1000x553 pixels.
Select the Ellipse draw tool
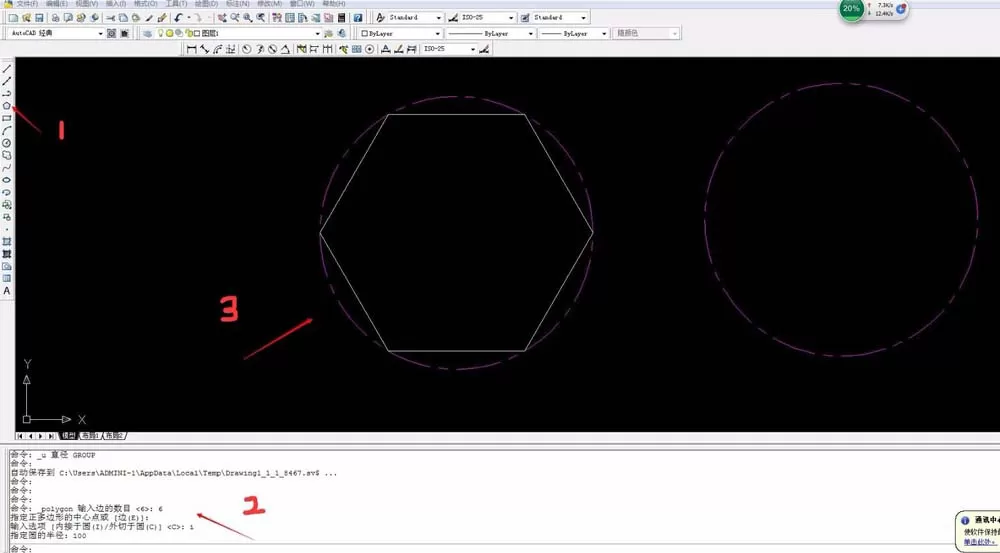coord(6,180)
